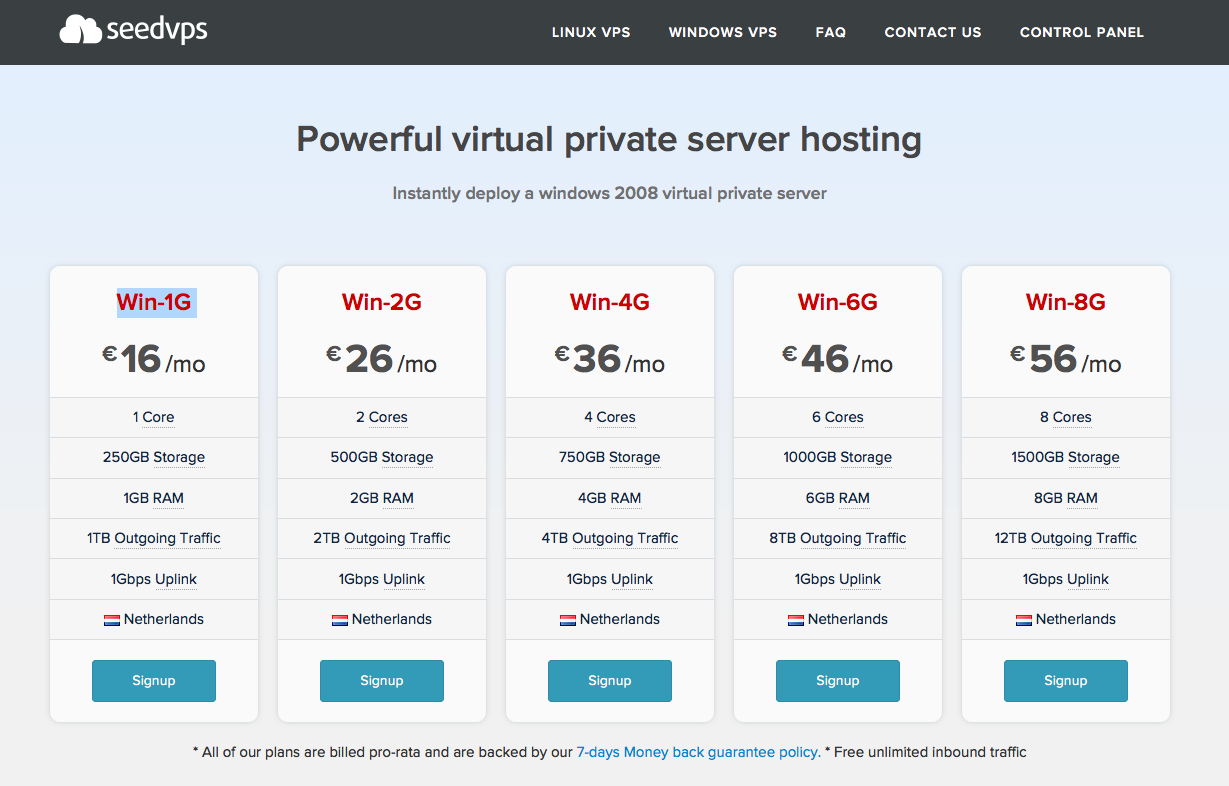
Task: Click the 2TB Outgoing Traffic text
Action: (382, 539)
